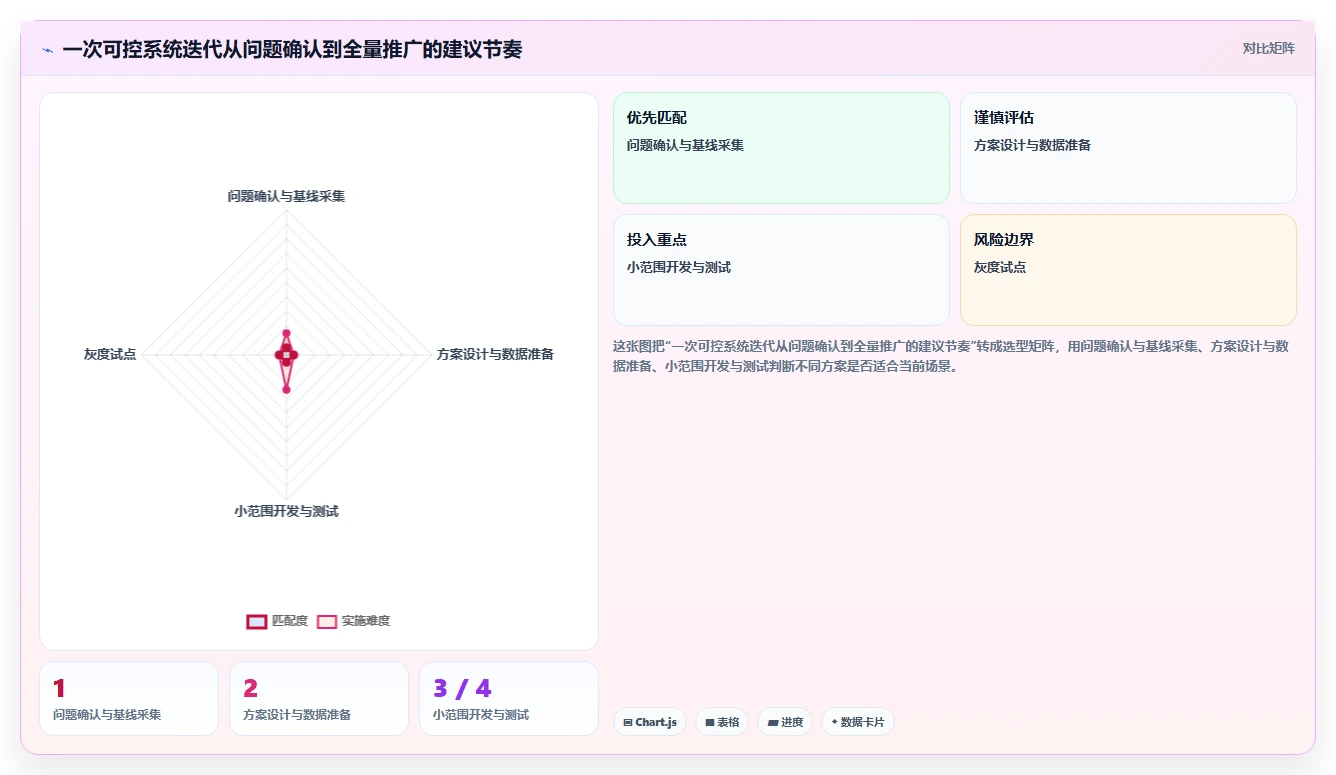This screenshot has width=1336, height=775.
Task: Open the 投入重点 card
Action: pos(781,270)
